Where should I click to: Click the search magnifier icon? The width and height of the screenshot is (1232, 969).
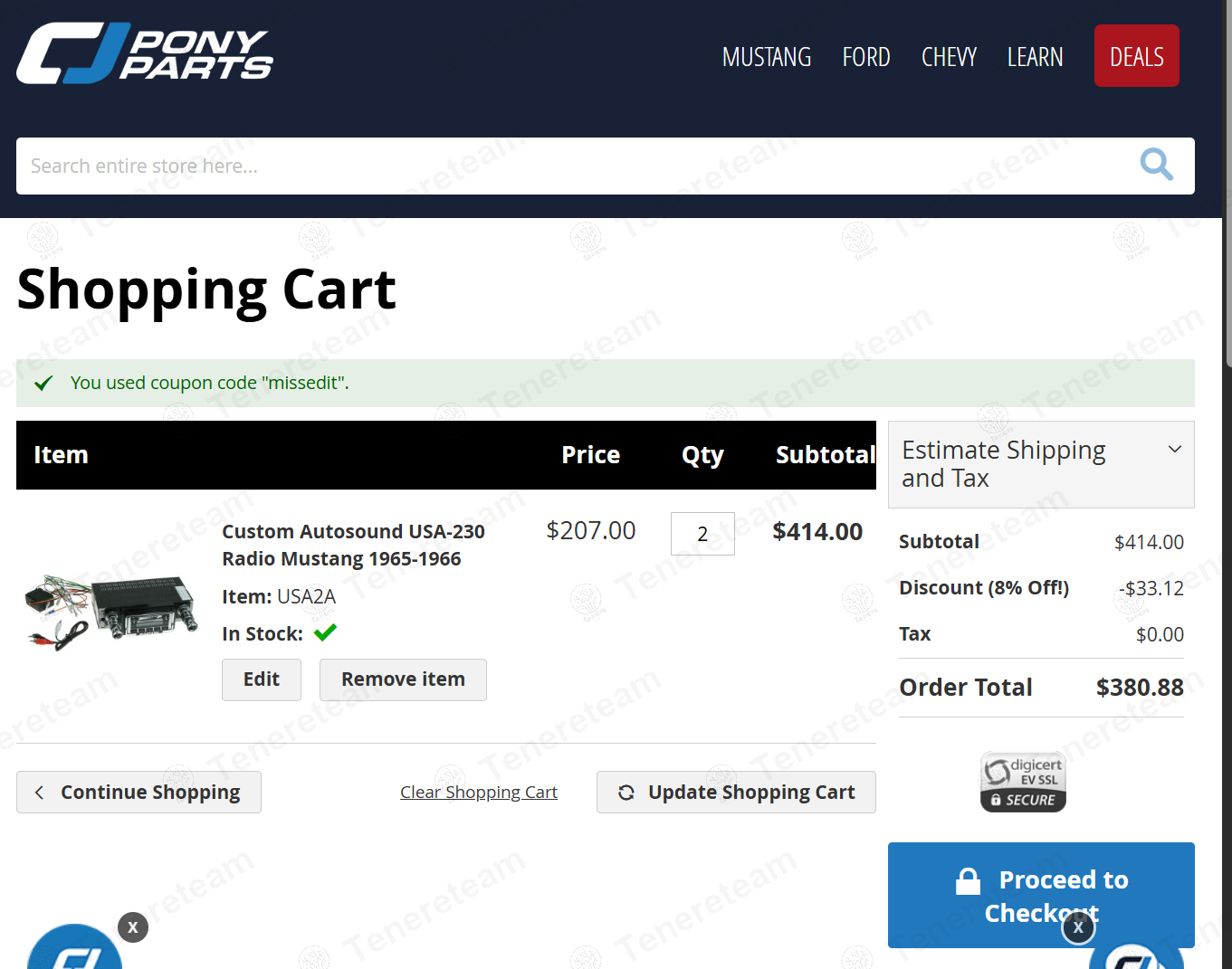point(1156,165)
